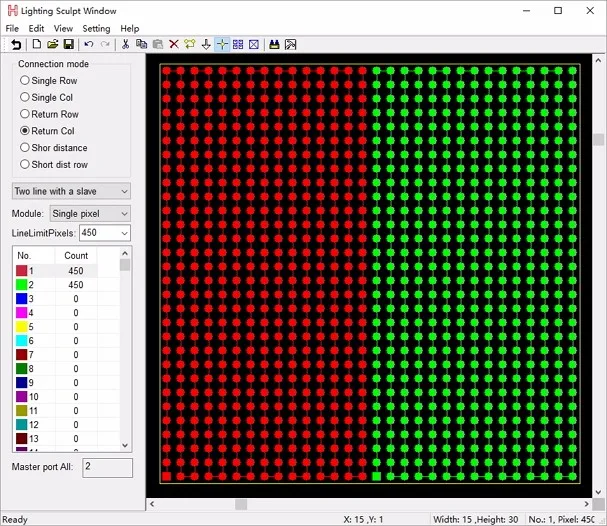Click port list scroll up arrow
Screen dimensions: 607x526
click(125, 254)
